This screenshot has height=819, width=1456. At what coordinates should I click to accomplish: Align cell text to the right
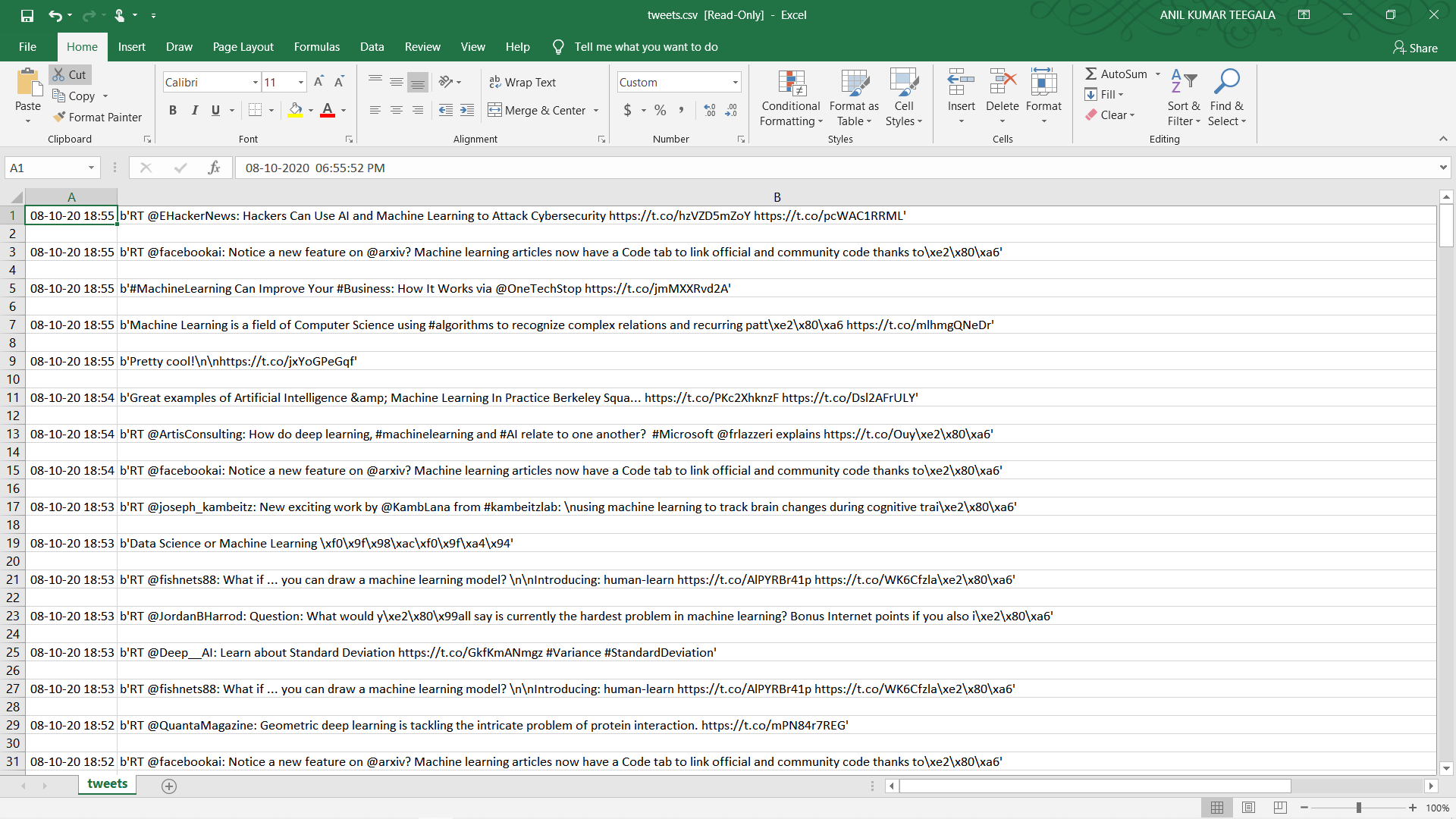pyautogui.click(x=417, y=110)
